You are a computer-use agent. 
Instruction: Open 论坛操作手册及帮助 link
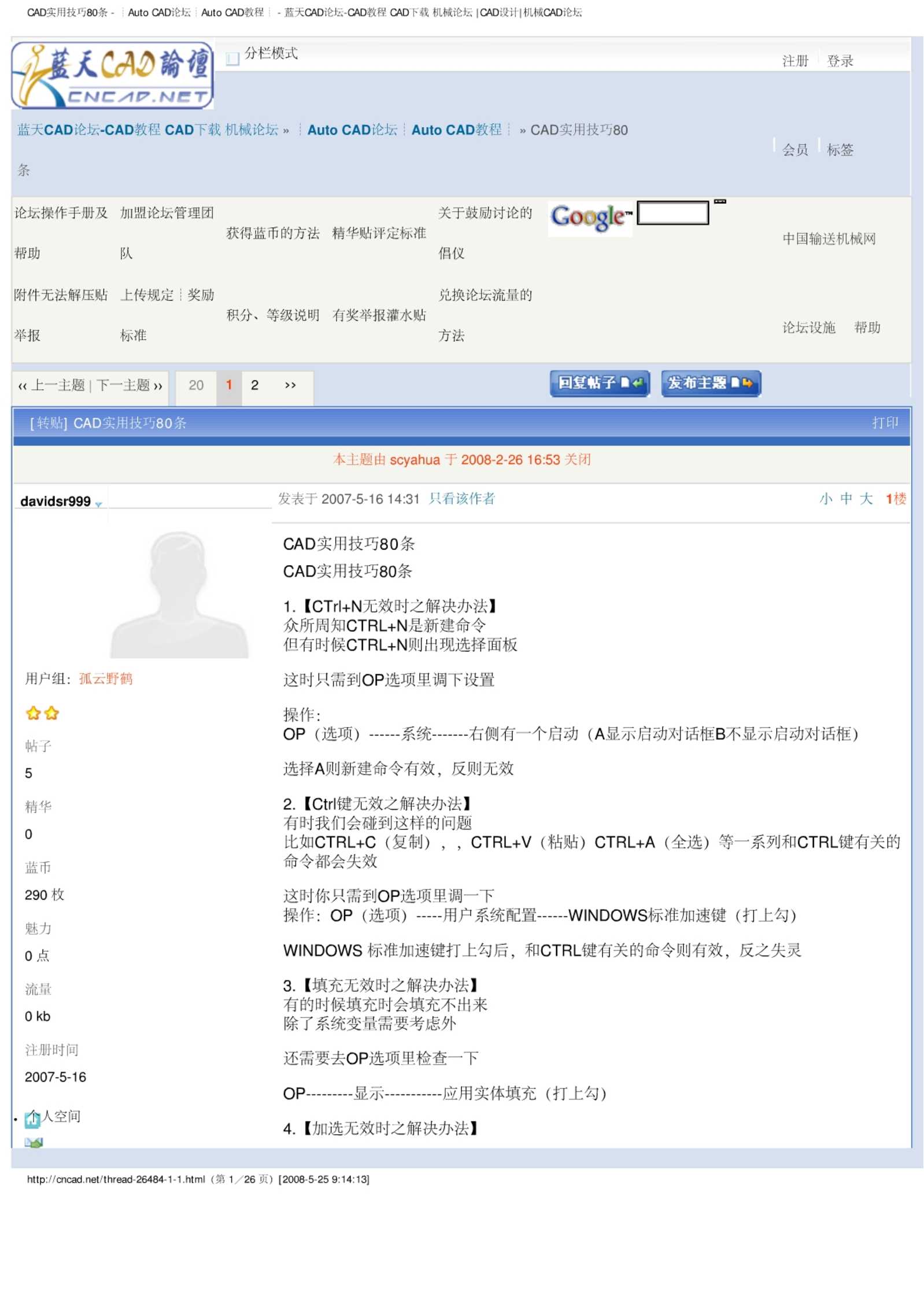pos(61,233)
